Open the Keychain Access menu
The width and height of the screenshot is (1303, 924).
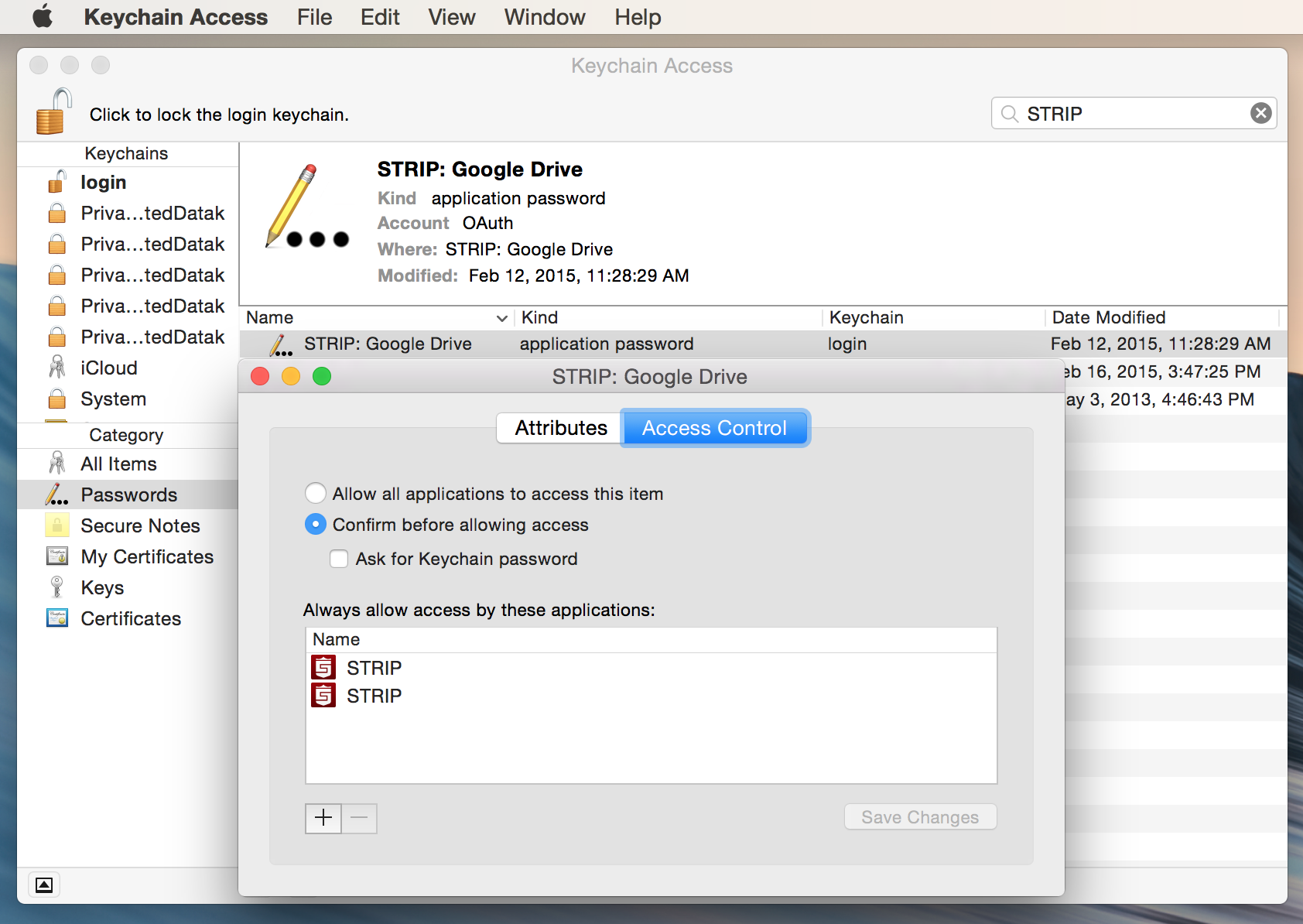[x=176, y=17]
